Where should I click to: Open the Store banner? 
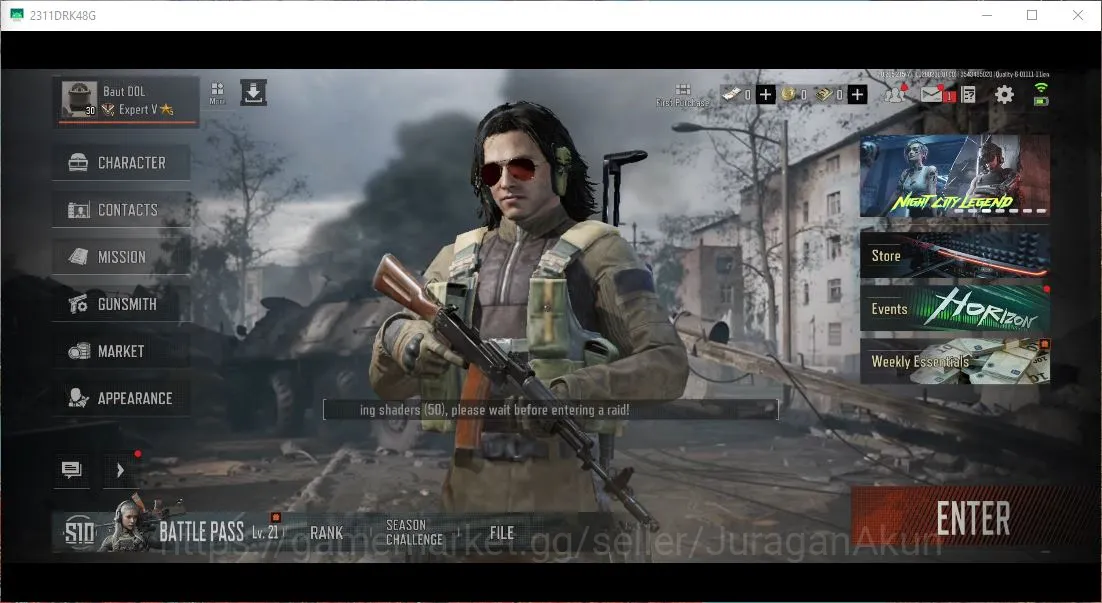(x=954, y=255)
